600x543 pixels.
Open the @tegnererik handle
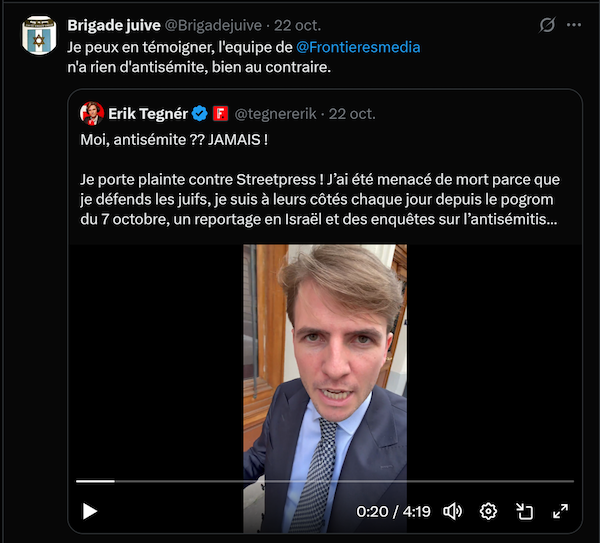coord(277,113)
